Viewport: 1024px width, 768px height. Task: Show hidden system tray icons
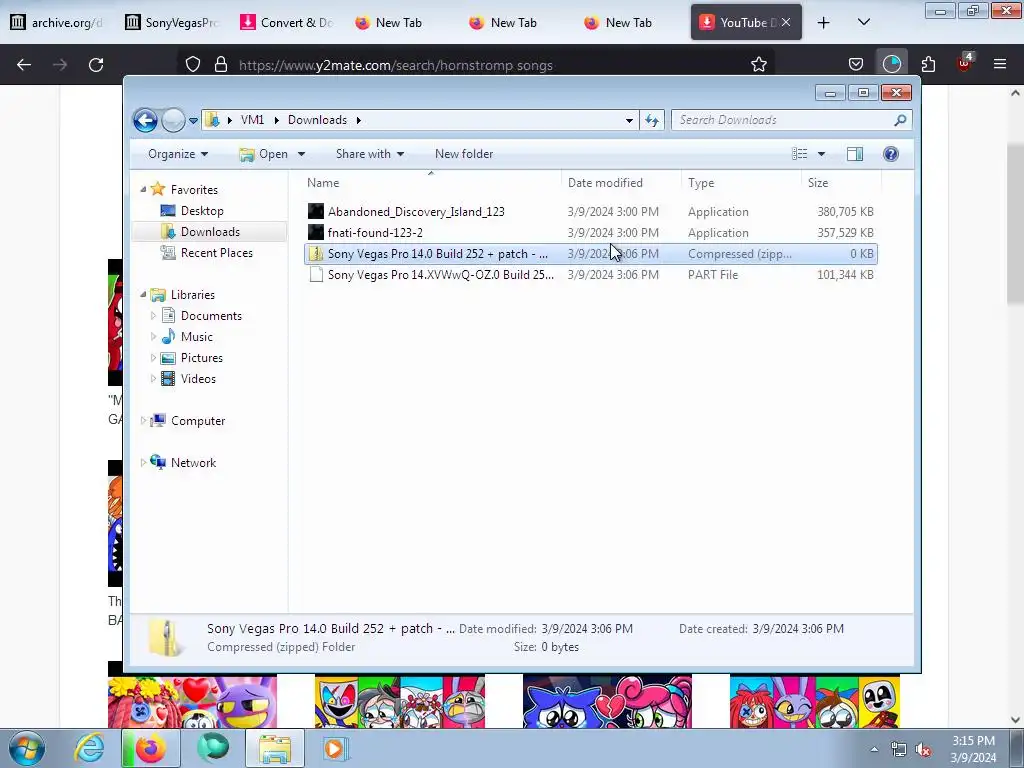coord(874,749)
